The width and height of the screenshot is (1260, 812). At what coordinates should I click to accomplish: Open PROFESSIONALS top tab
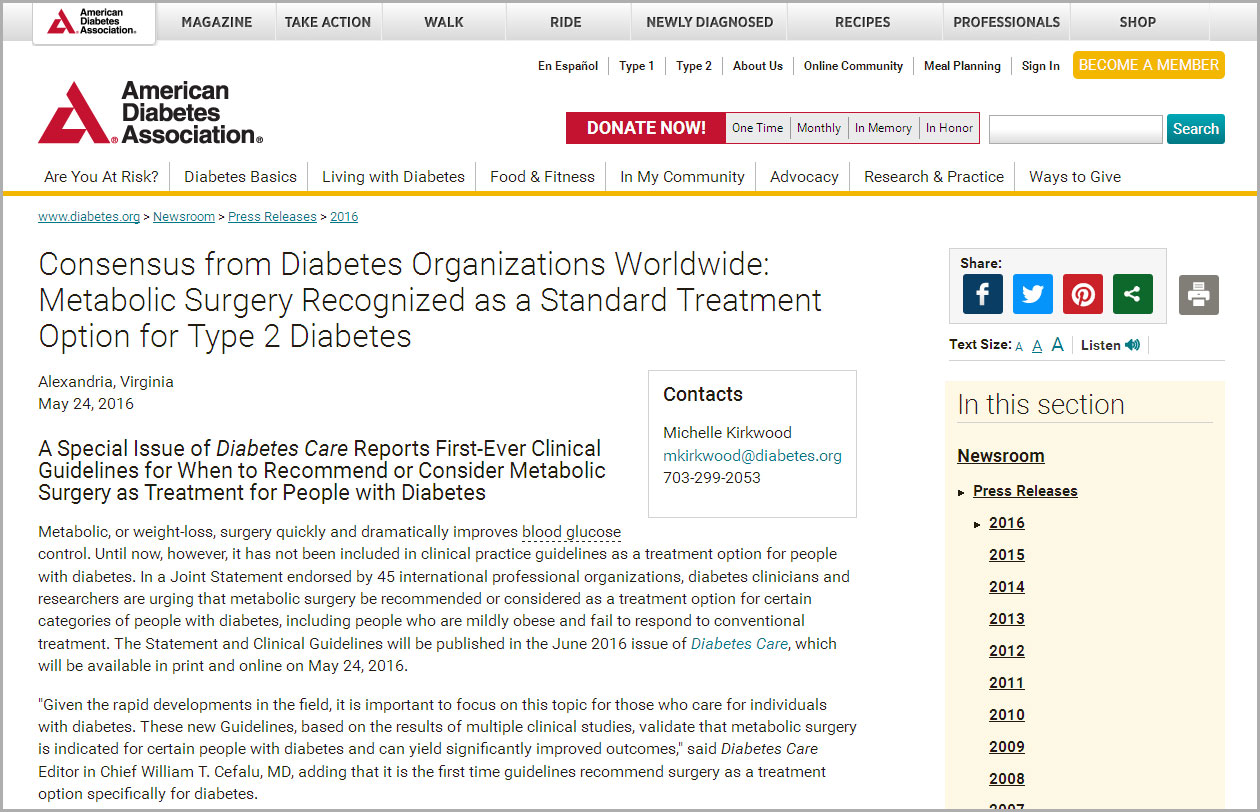(1006, 22)
